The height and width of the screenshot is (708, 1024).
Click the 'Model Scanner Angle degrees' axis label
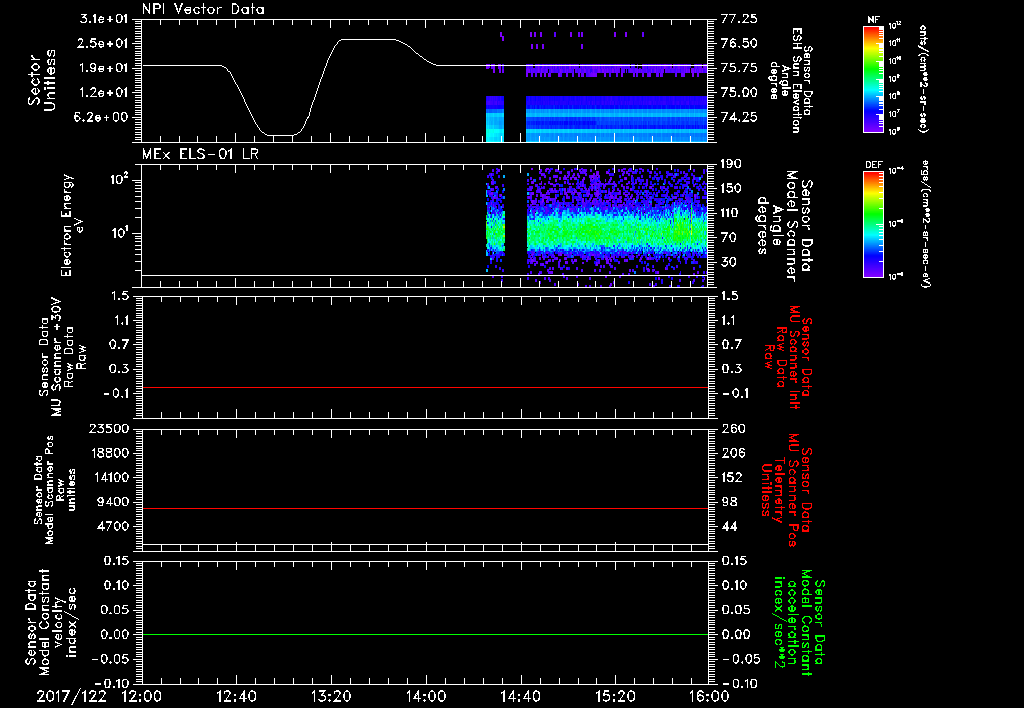(784, 226)
